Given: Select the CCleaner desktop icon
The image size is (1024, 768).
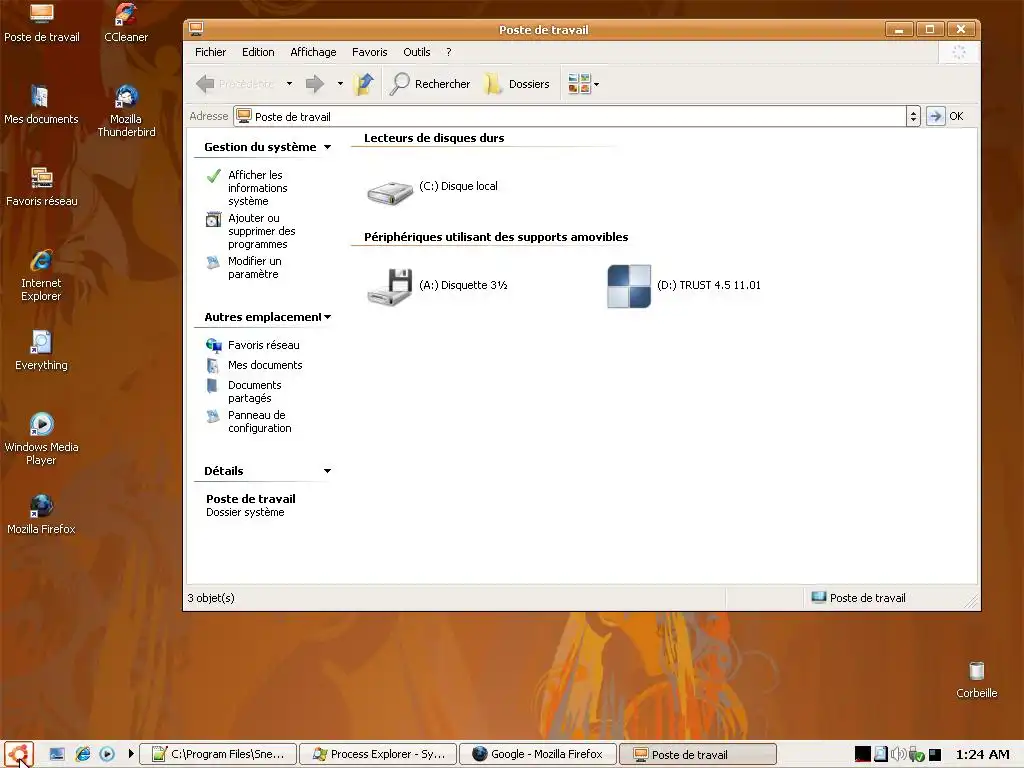Looking at the screenshot, I should tap(126, 23).
